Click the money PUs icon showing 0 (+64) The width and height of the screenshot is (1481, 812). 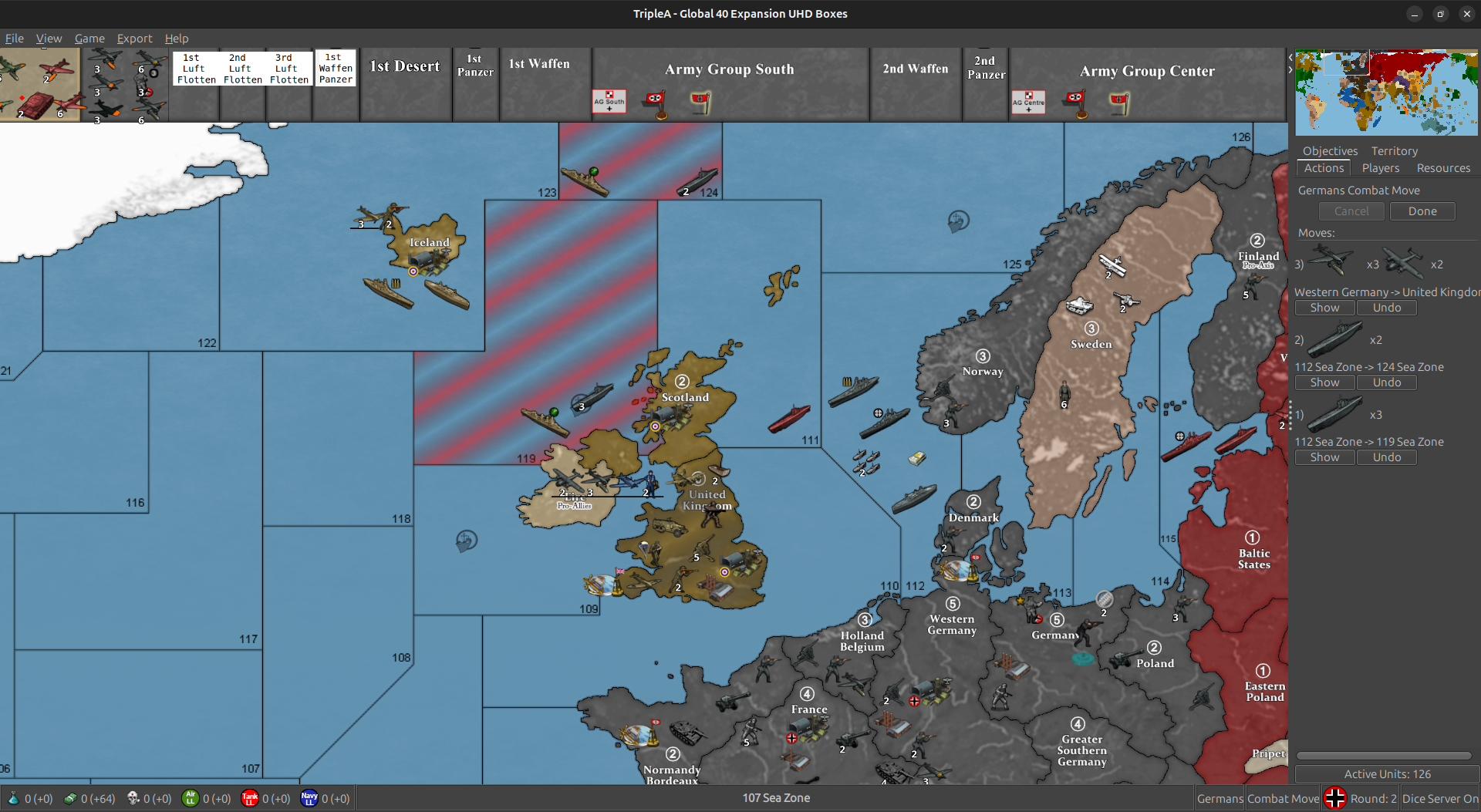coord(71,798)
